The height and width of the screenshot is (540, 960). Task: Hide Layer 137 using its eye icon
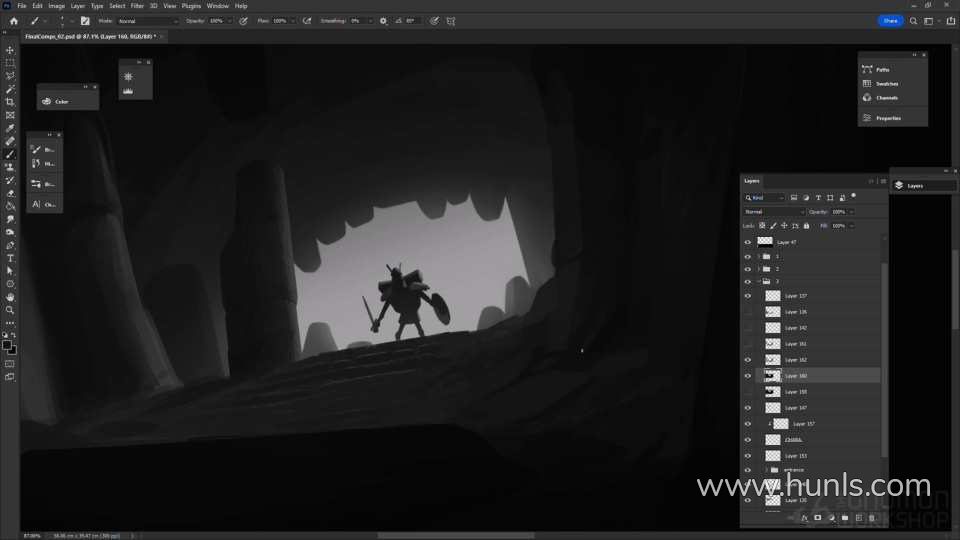point(748,296)
